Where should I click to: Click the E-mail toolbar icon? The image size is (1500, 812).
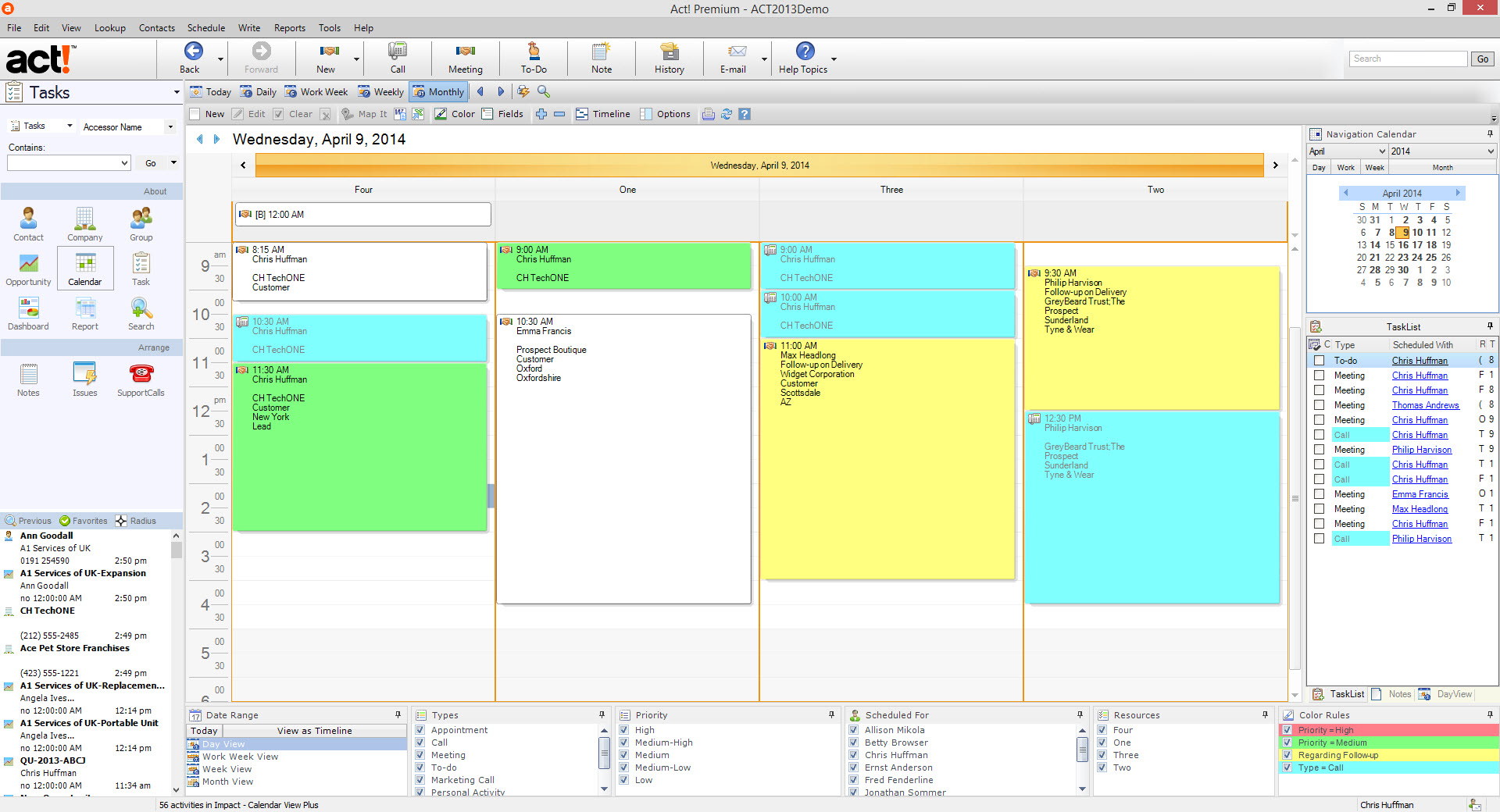tap(737, 52)
